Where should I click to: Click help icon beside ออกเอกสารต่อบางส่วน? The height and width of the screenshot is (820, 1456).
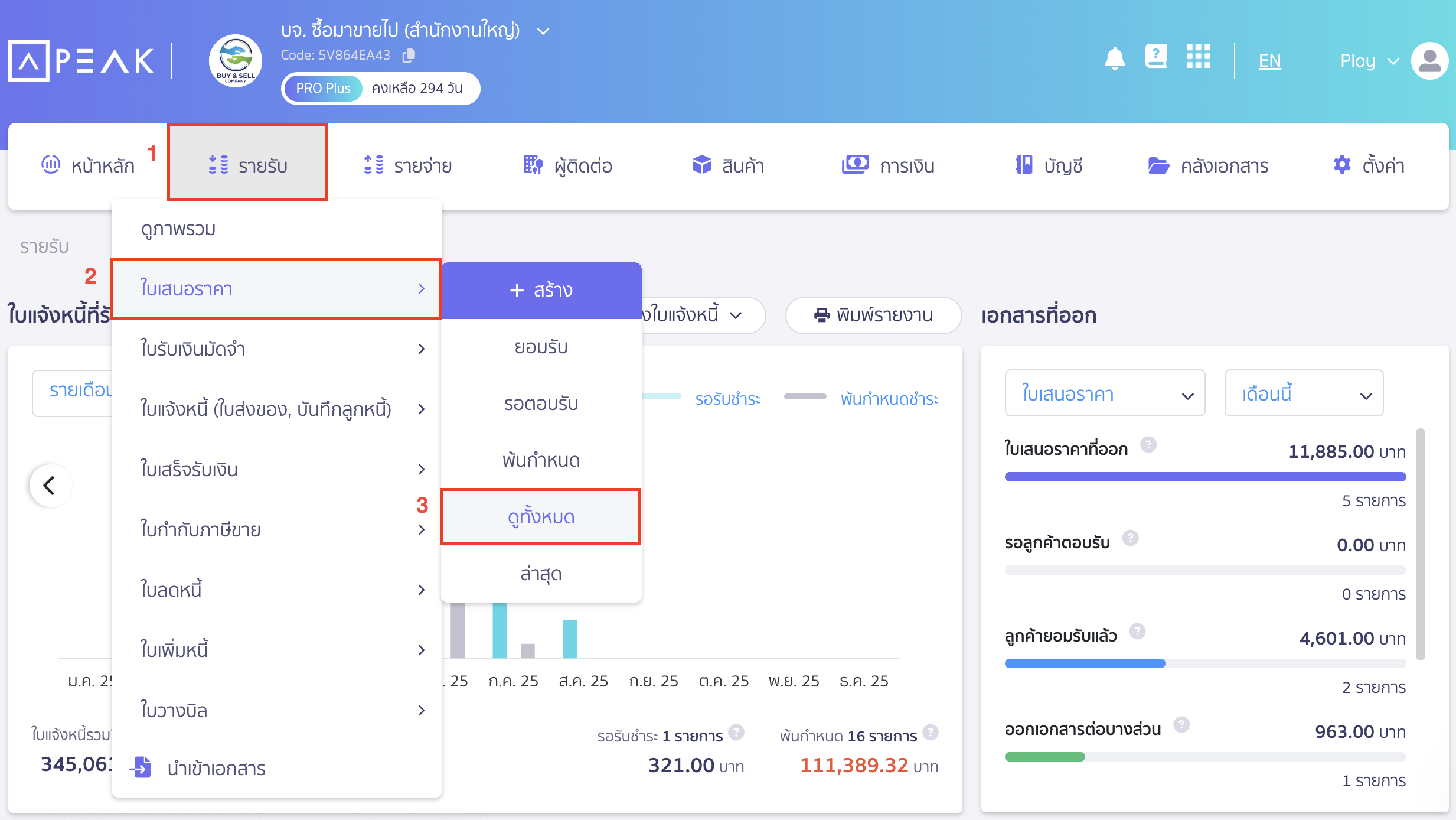(x=1181, y=724)
